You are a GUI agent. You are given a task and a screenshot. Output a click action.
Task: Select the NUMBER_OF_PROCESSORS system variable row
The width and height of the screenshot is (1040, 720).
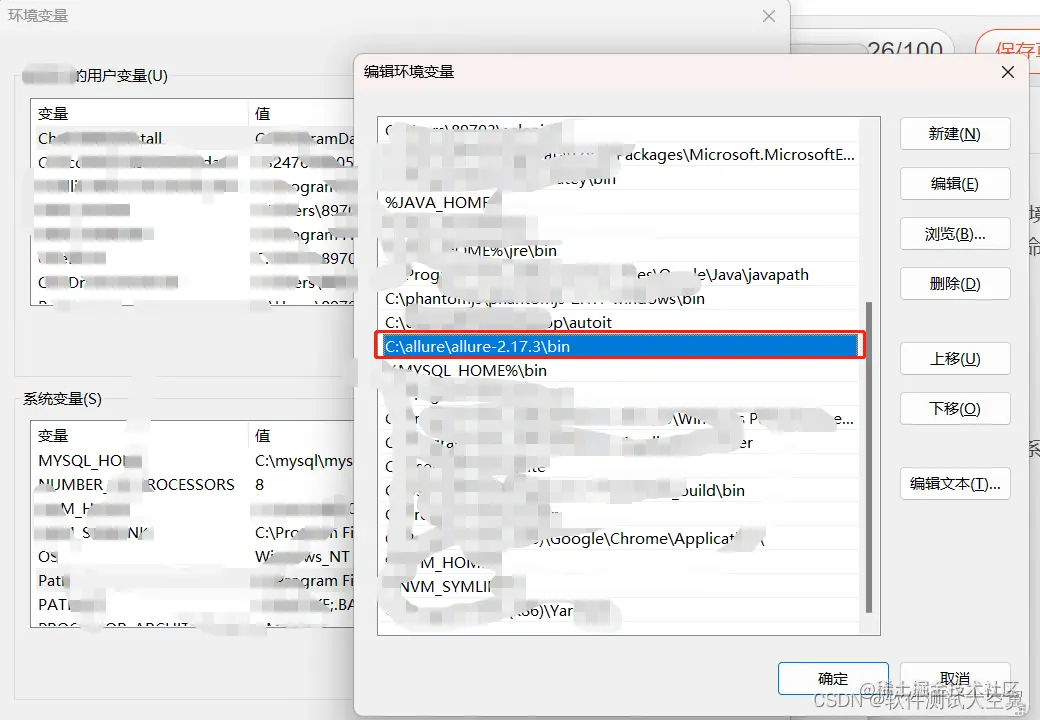pyautogui.click(x=192, y=485)
